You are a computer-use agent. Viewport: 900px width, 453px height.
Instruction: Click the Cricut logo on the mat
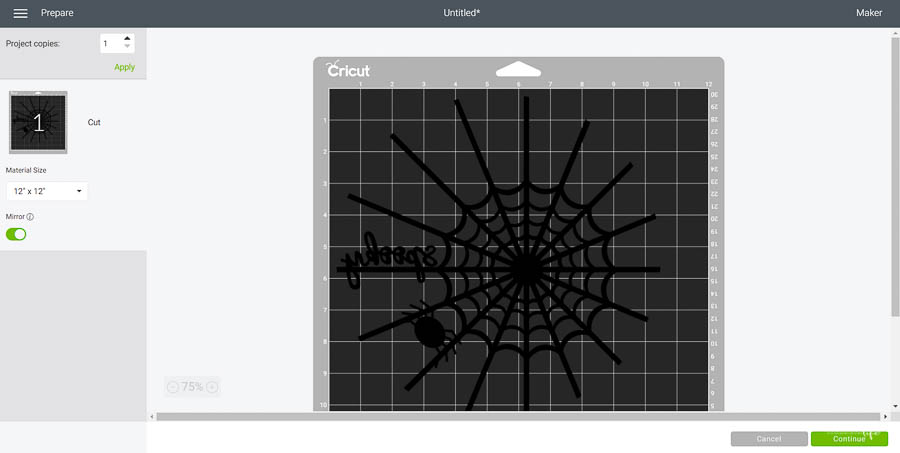[x=348, y=71]
